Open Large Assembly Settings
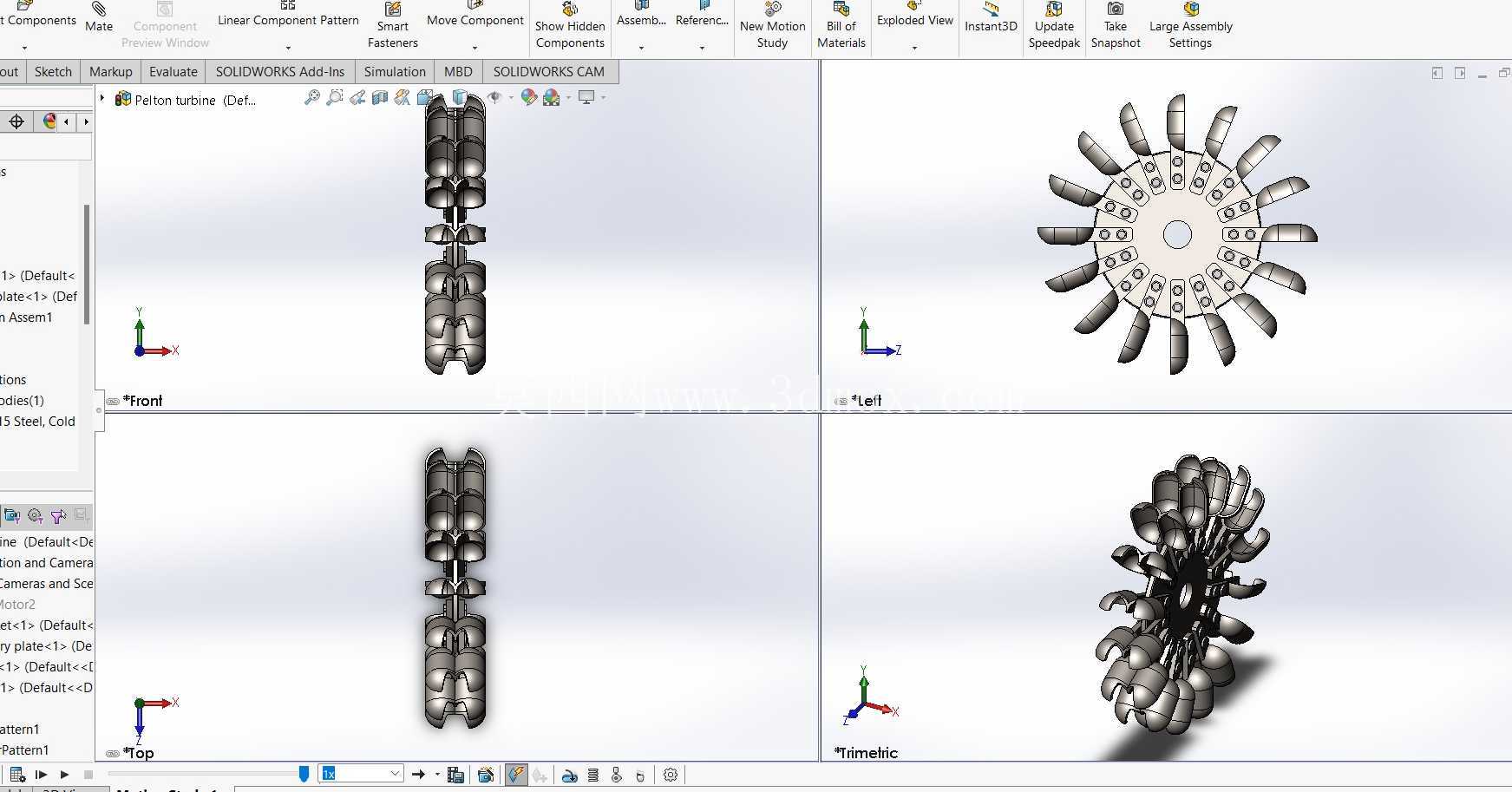Image resolution: width=1512 pixels, height=792 pixels. click(x=1190, y=26)
